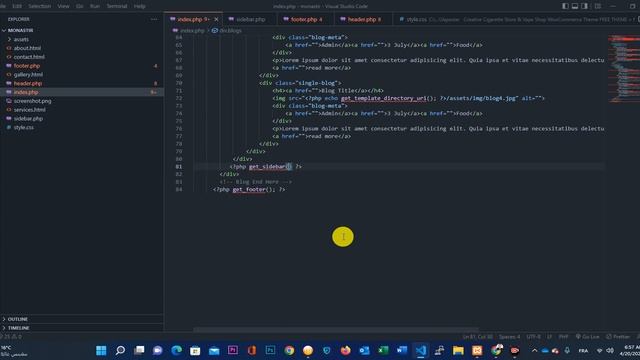The image size is (640, 360).
Task: Start Go Live server from status bar
Action: pyautogui.click(x=587, y=337)
